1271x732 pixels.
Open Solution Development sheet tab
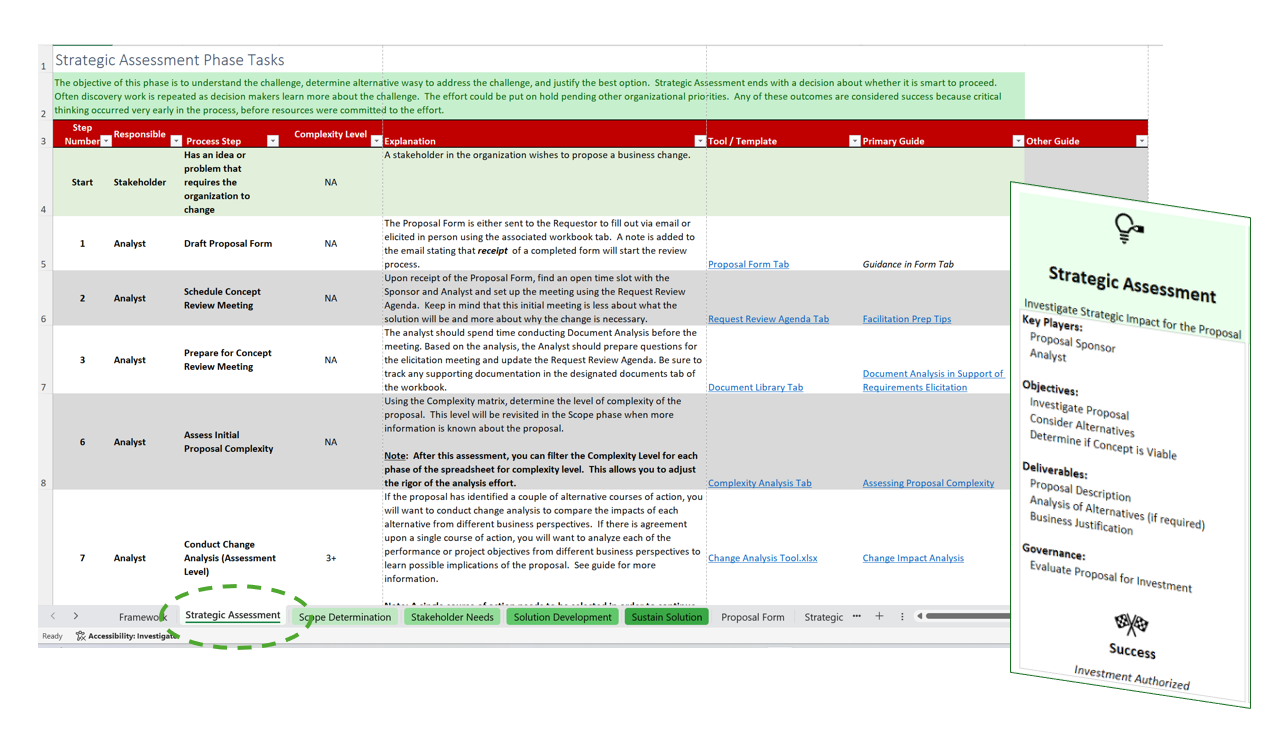point(562,617)
